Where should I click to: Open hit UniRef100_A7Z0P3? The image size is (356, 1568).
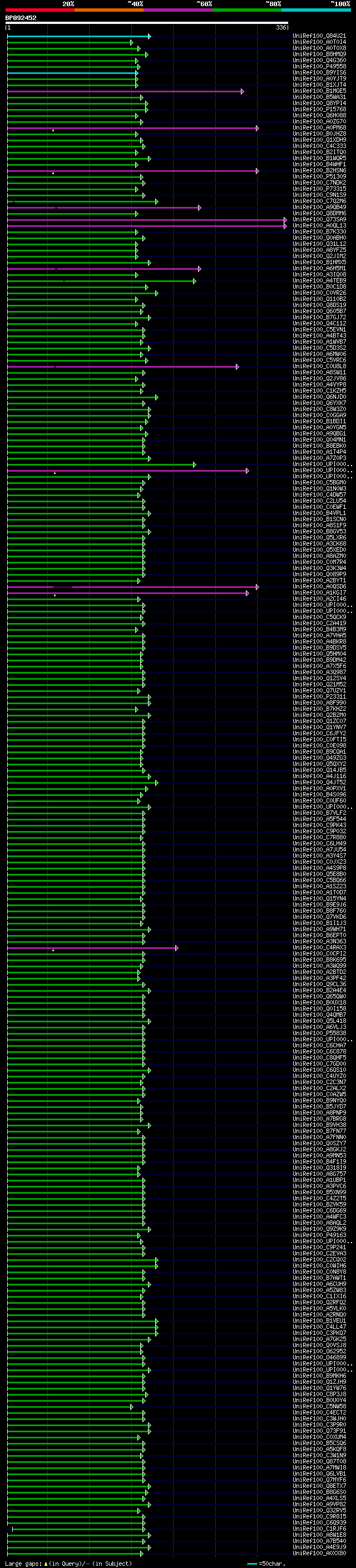[319, 458]
